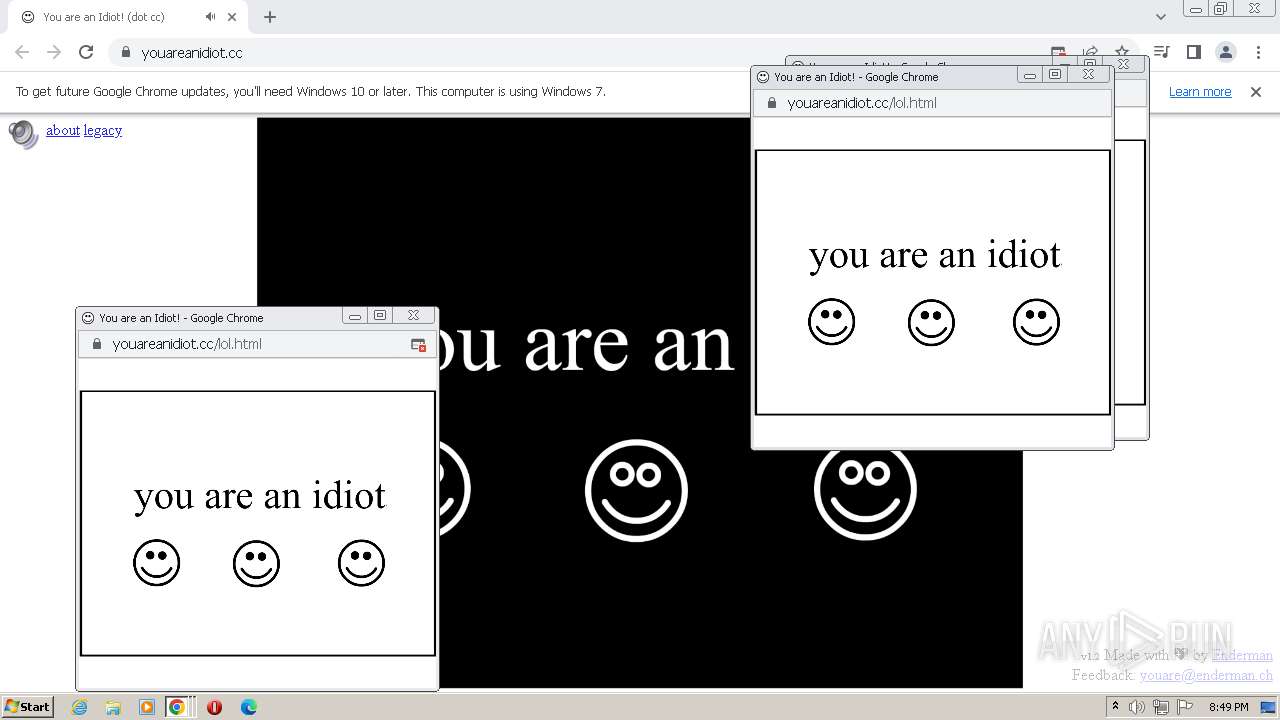The image size is (1280, 720).
Task: Click last smiley face in right popup
Action: click(1036, 322)
